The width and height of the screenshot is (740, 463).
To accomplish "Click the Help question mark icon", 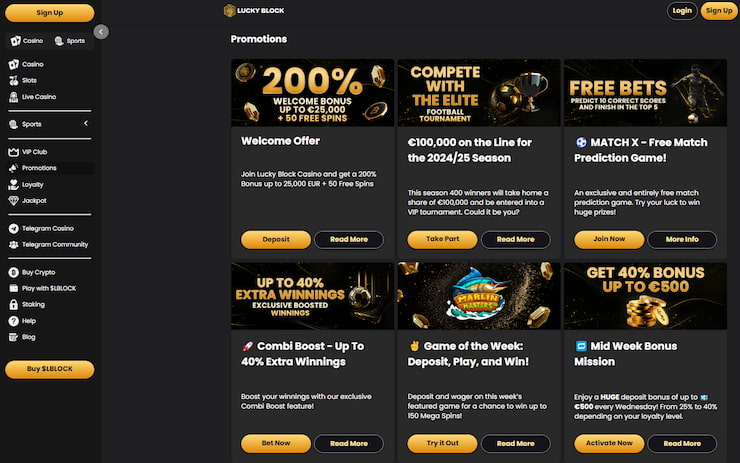I will tap(14, 321).
